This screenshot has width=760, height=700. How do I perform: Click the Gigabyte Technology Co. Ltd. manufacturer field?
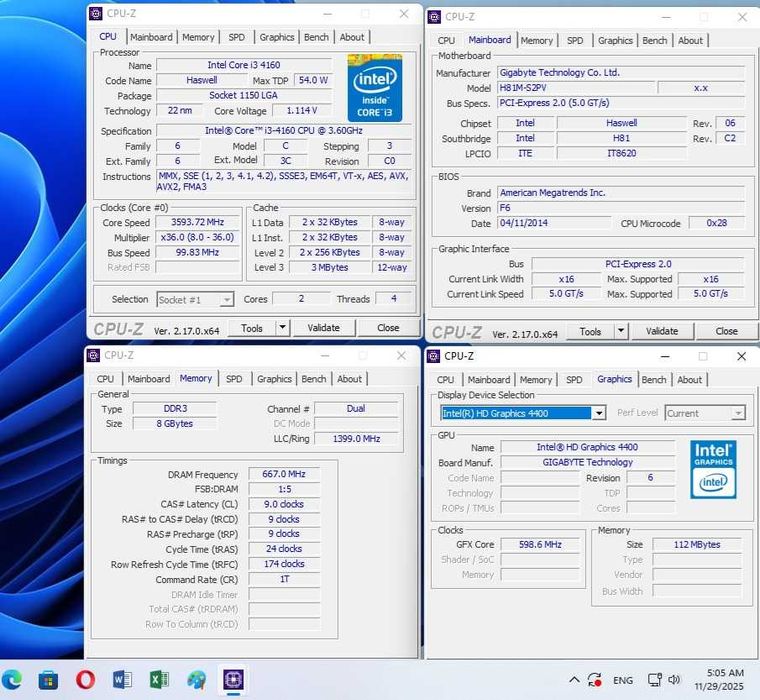pos(621,73)
